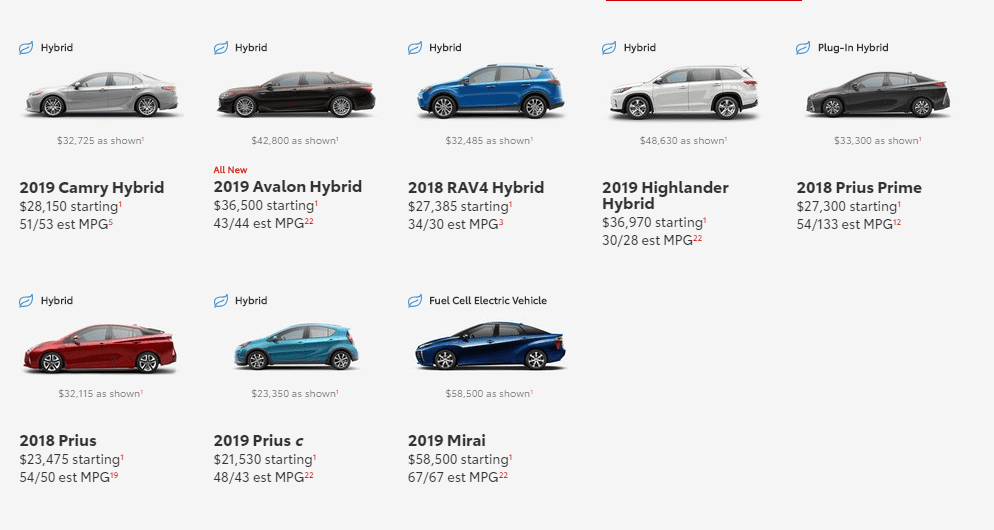Click the leaf icon above Prius c
Screen dimensions: 994x530
(x=221, y=301)
